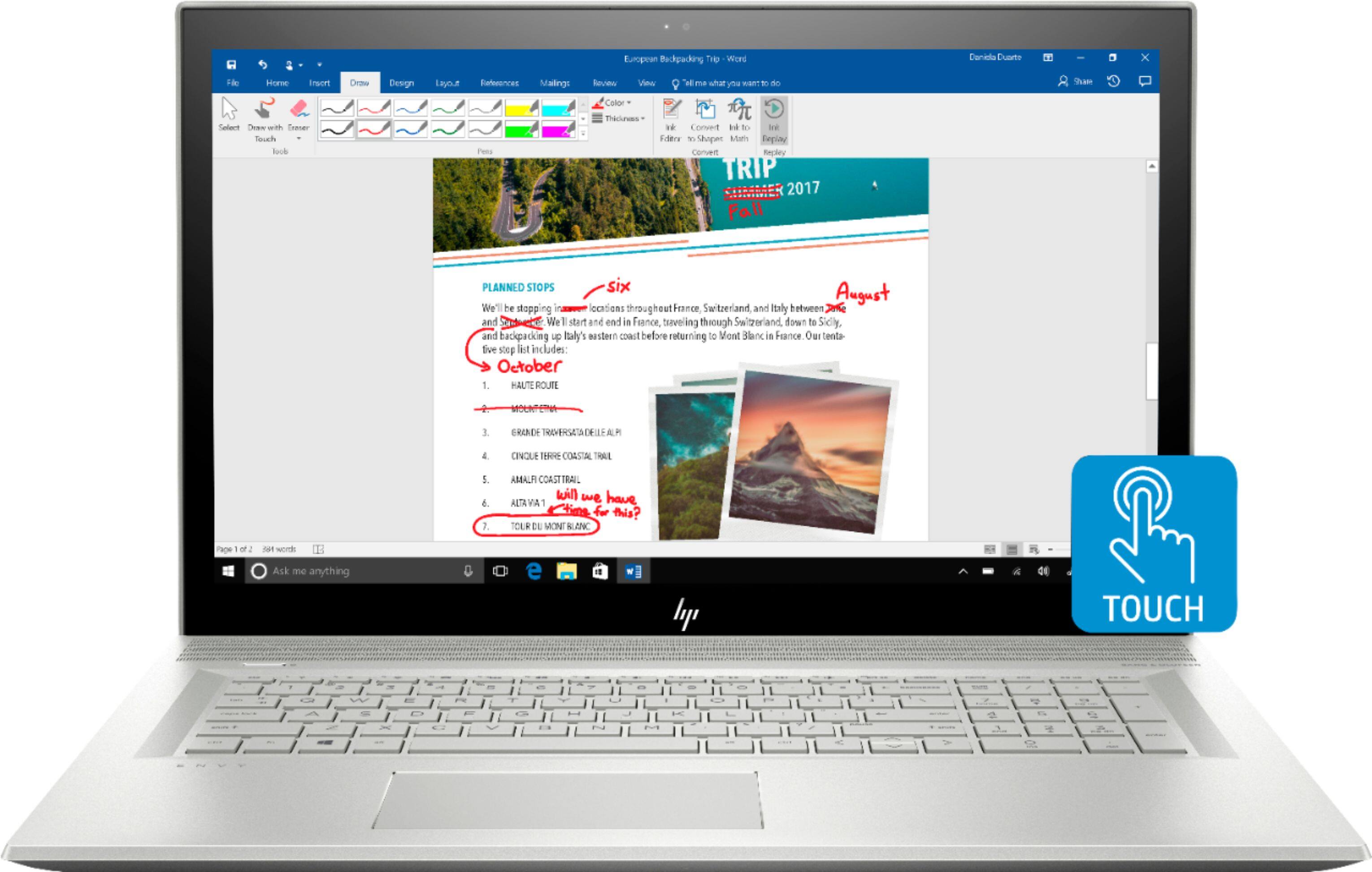Activate the Select arrow tool
This screenshot has width=1372, height=872.
tap(229, 114)
